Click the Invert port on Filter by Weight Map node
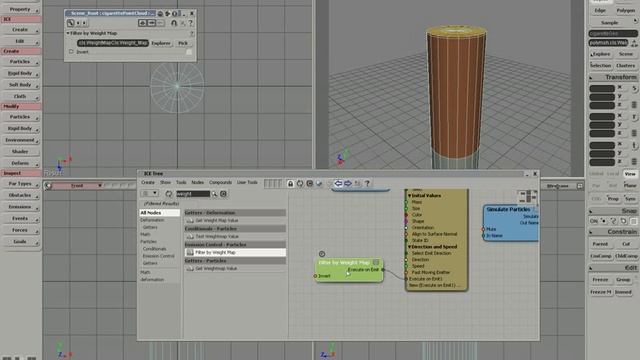This screenshot has width=640, height=360. [x=315, y=276]
